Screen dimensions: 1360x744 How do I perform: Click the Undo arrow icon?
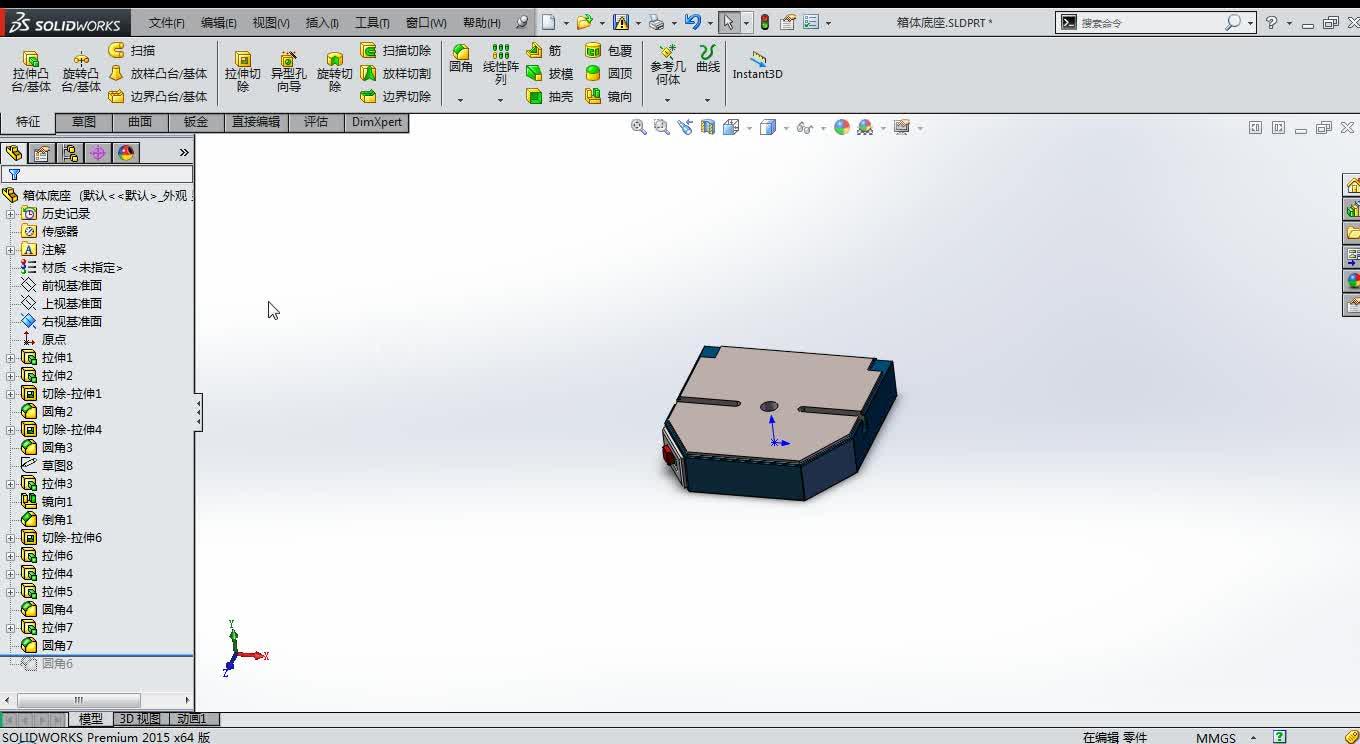pos(692,22)
